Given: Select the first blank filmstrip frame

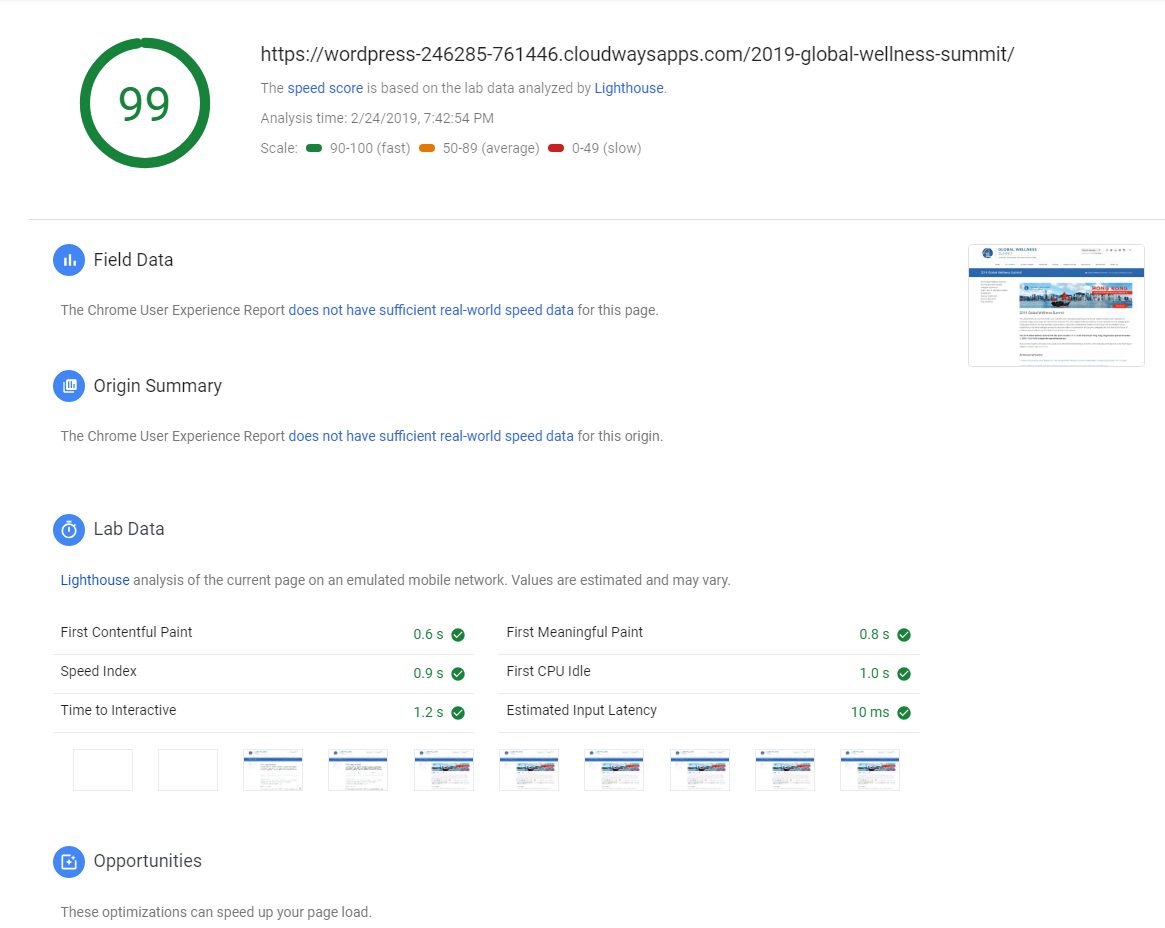Looking at the screenshot, I should [103, 770].
